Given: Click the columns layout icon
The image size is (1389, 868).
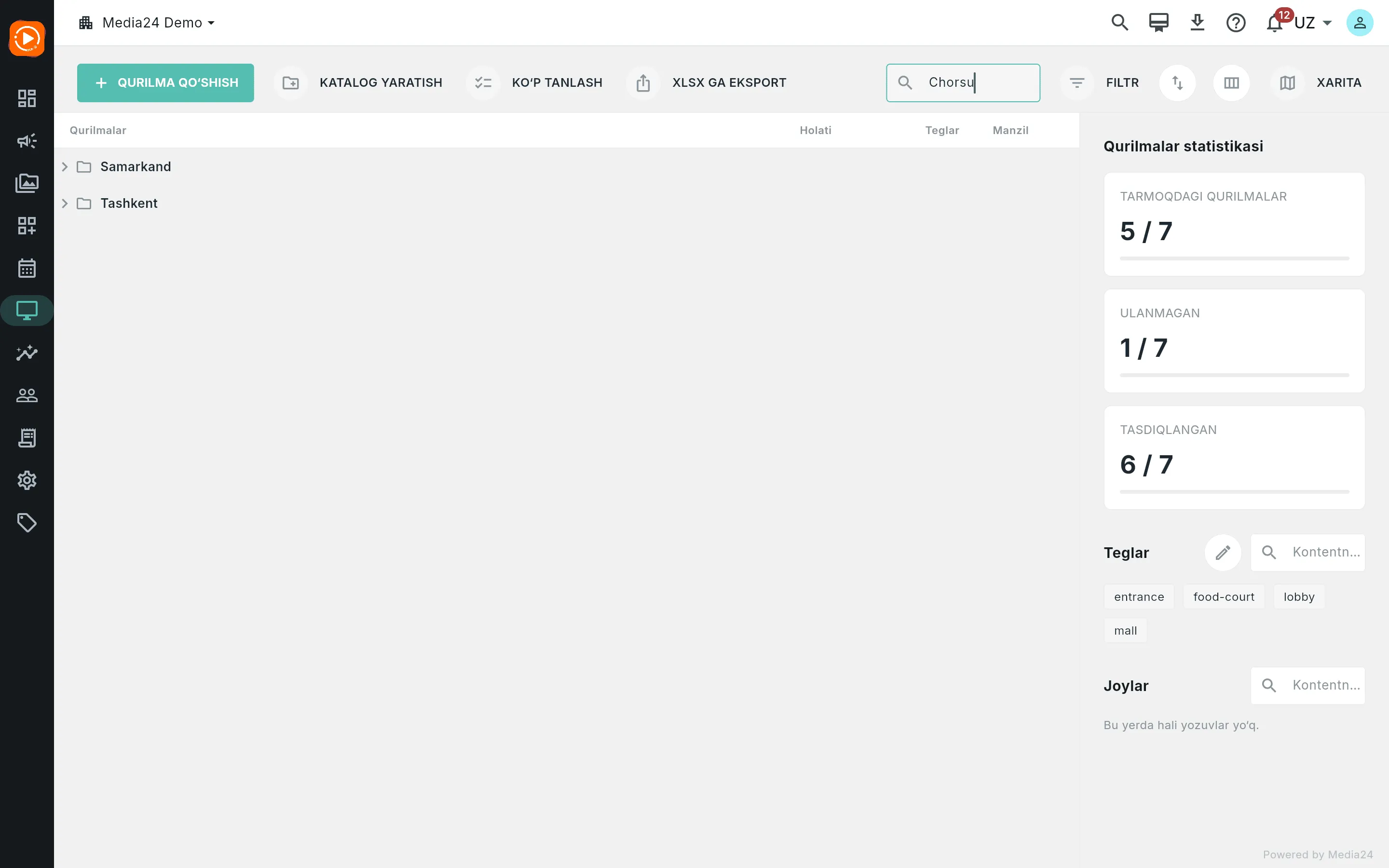Looking at the screenshot, I should tap(1231, 82).
